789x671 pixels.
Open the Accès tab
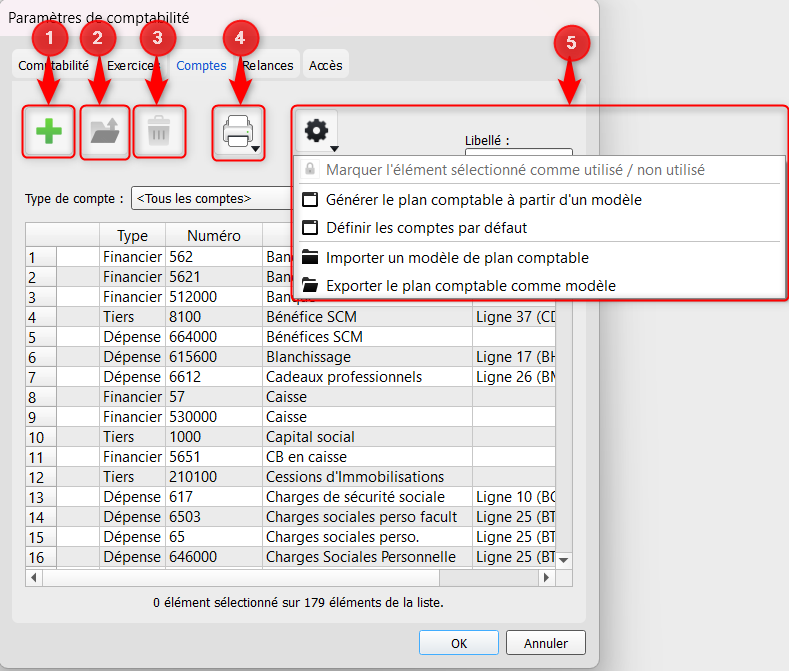click(326, 65)
